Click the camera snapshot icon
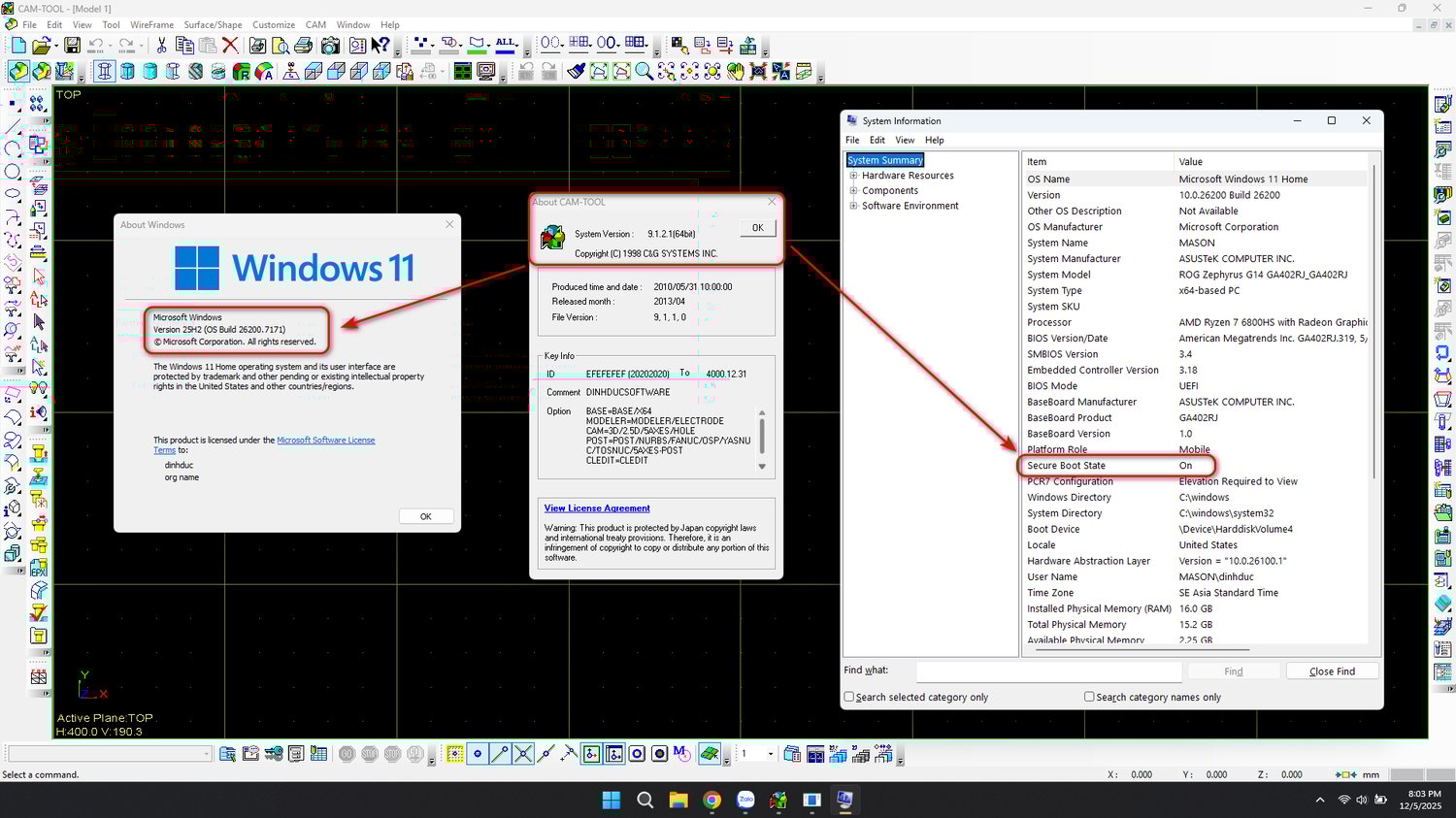 tap(330, 46)
